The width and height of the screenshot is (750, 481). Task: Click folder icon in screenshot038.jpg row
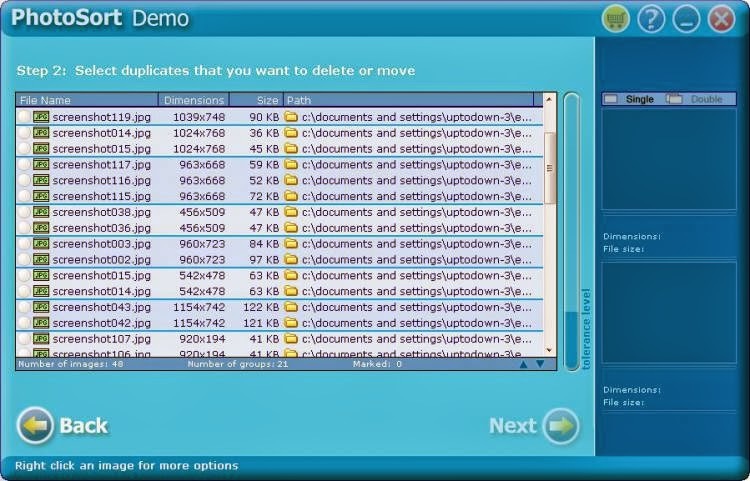pos(291,212)
